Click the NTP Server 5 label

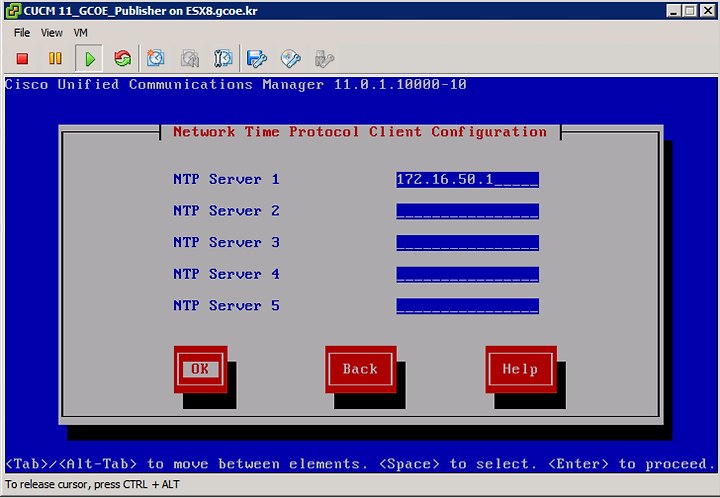(x=226, y=306)
